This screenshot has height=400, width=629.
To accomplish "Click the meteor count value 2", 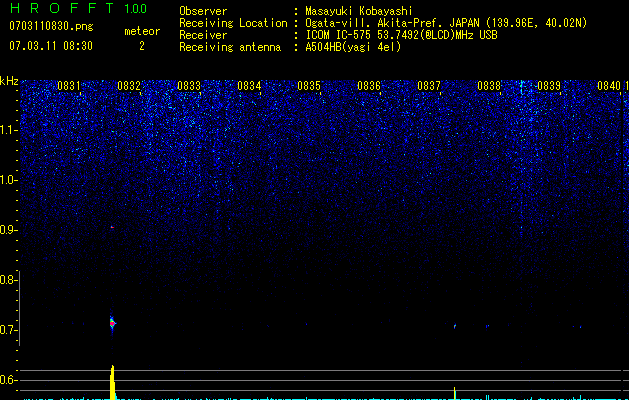I will pyautogui.click(x=142, y=46).
